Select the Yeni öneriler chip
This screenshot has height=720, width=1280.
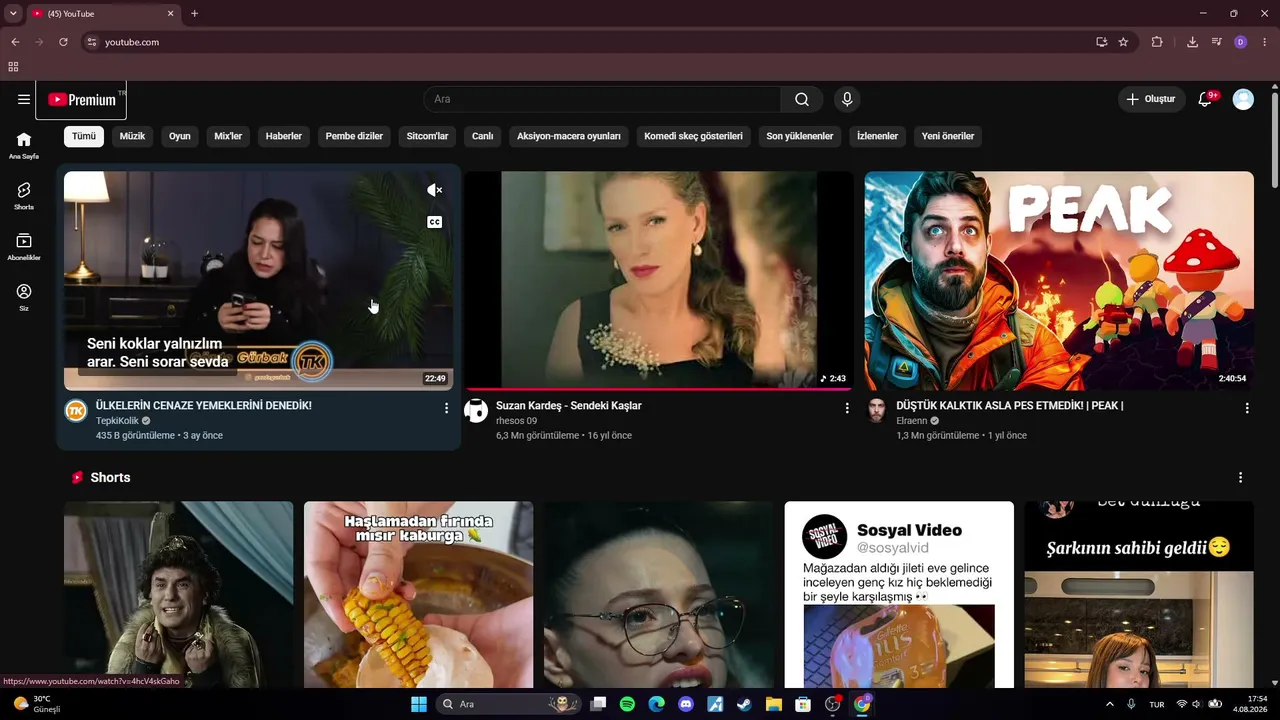948,136
